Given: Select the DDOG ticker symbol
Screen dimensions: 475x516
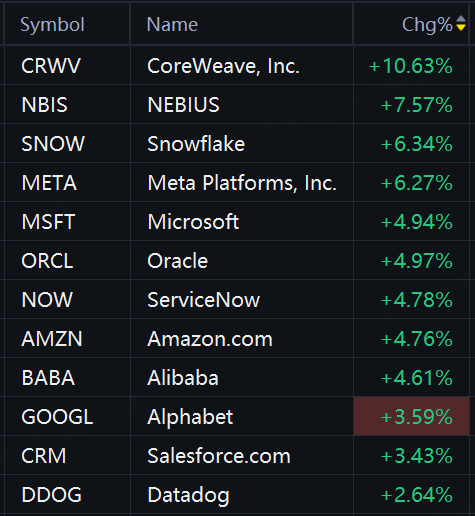Looking at the screenshot, I should [52, 495].
